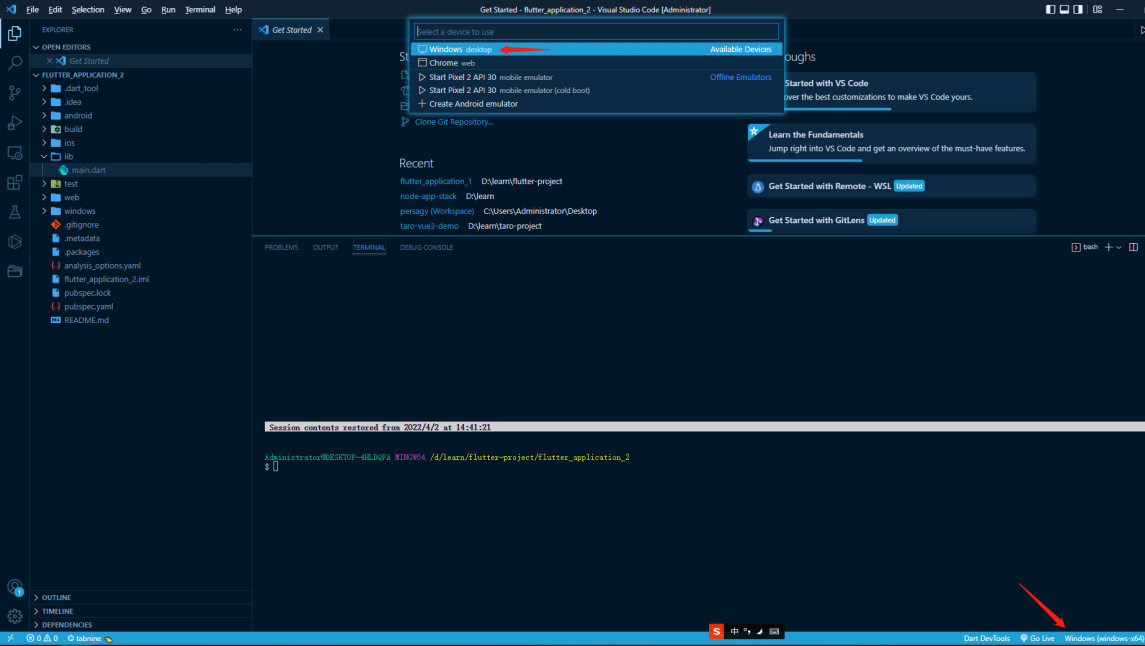Open the Explorer view in activity bar
Screen dimensions: 1145x646
pyautogui.click(x=15, y=34)
